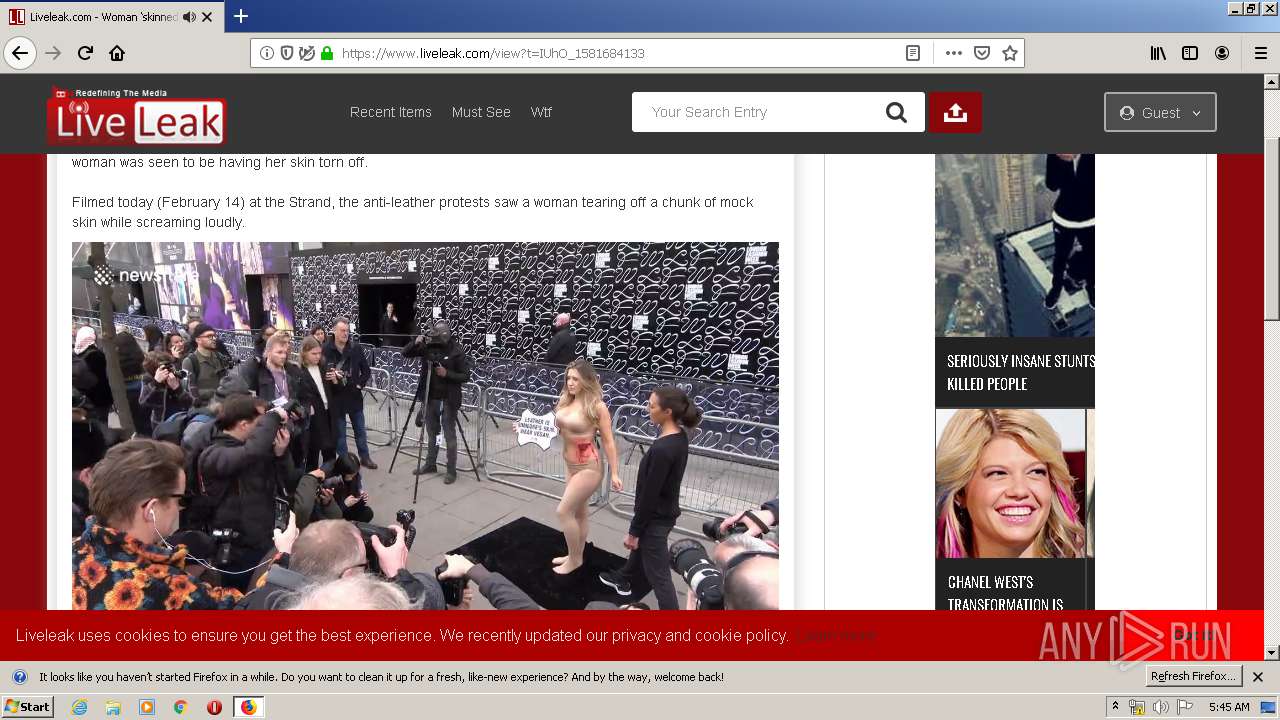
Task: Go to Firefox home page icon
Action: coord(117,53)
